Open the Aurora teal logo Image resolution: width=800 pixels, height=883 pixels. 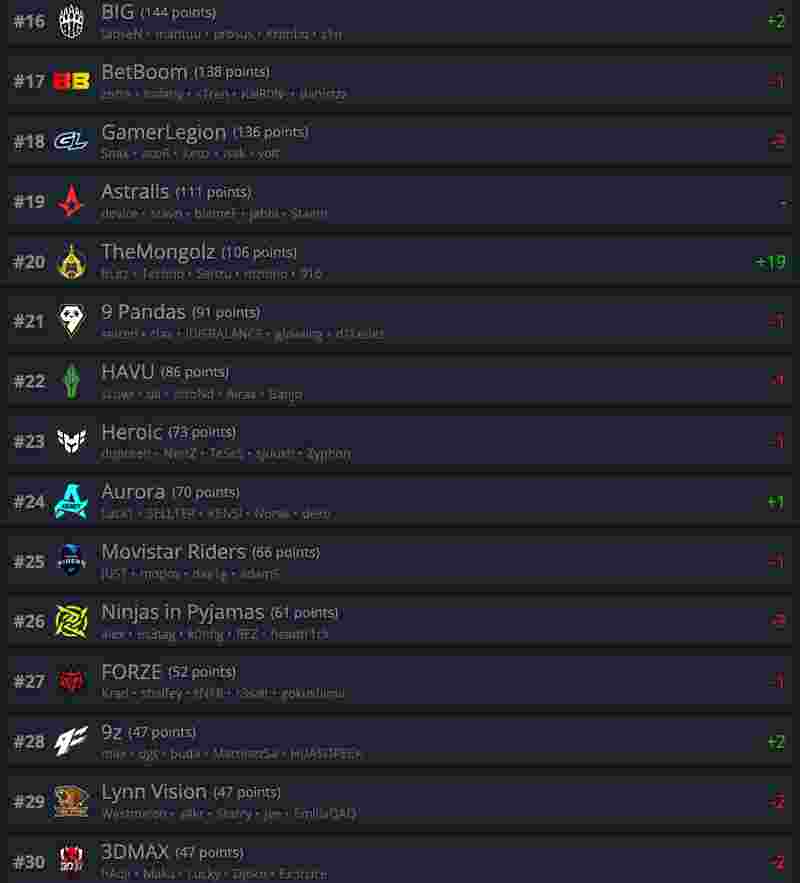tap(71, 501)
